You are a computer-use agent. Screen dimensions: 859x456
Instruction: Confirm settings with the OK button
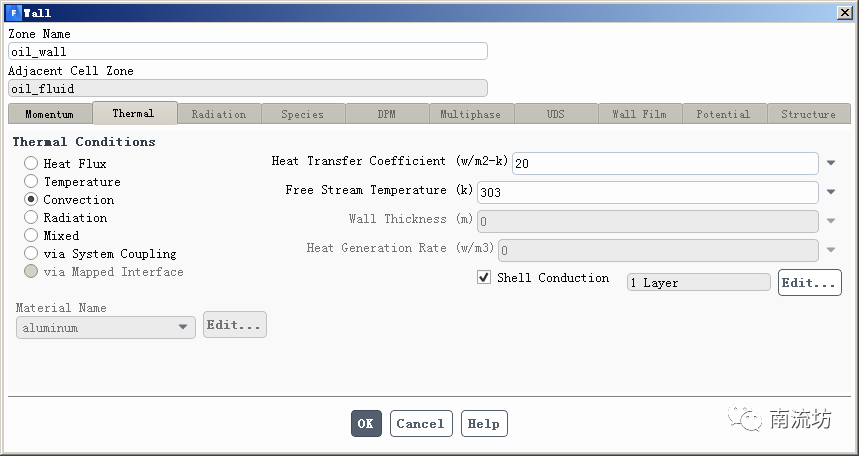(x=366, y=424)
